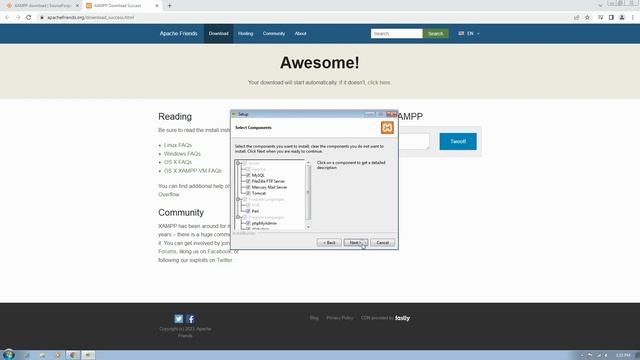Image resolution: width=640 pixels, height=360 pixels.
Task: Open the Privacy Policy footer link
Action: coord(340,318)
